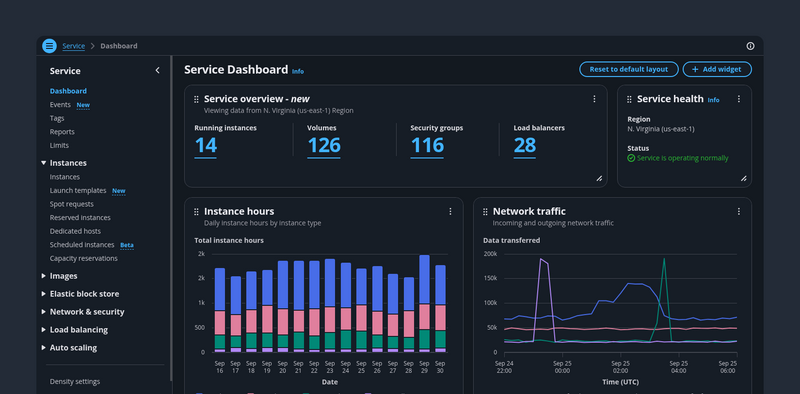Click the Sep 29 stacked bar
Screen dimensions: 800x394
point(424,304)
